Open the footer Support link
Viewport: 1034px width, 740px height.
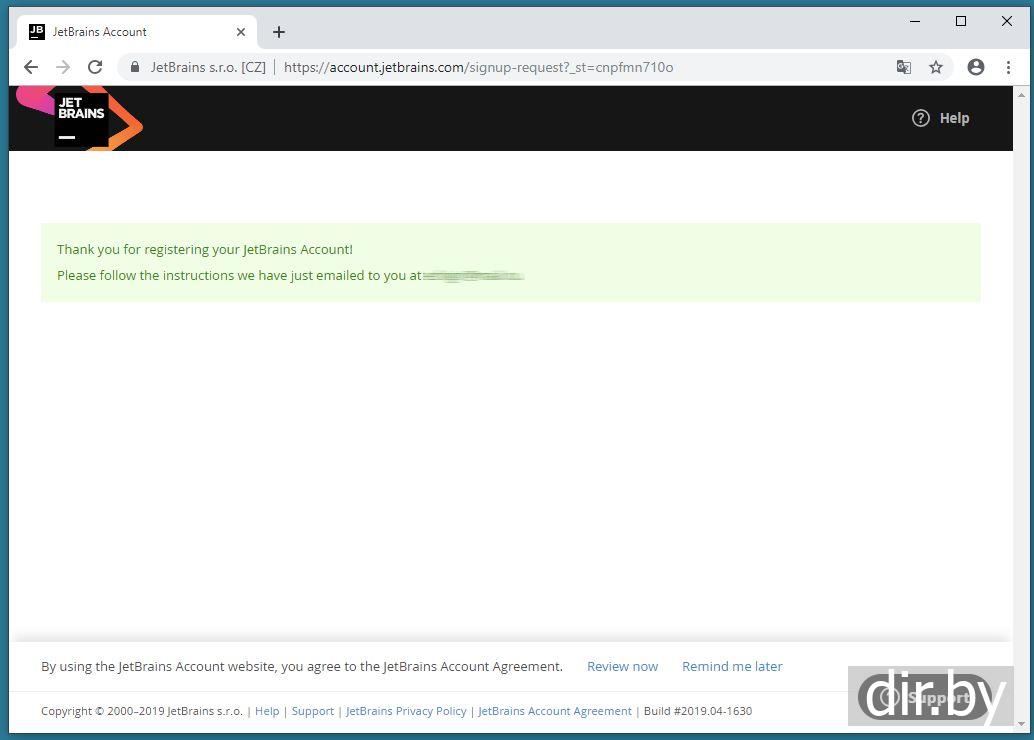[312, 711]
